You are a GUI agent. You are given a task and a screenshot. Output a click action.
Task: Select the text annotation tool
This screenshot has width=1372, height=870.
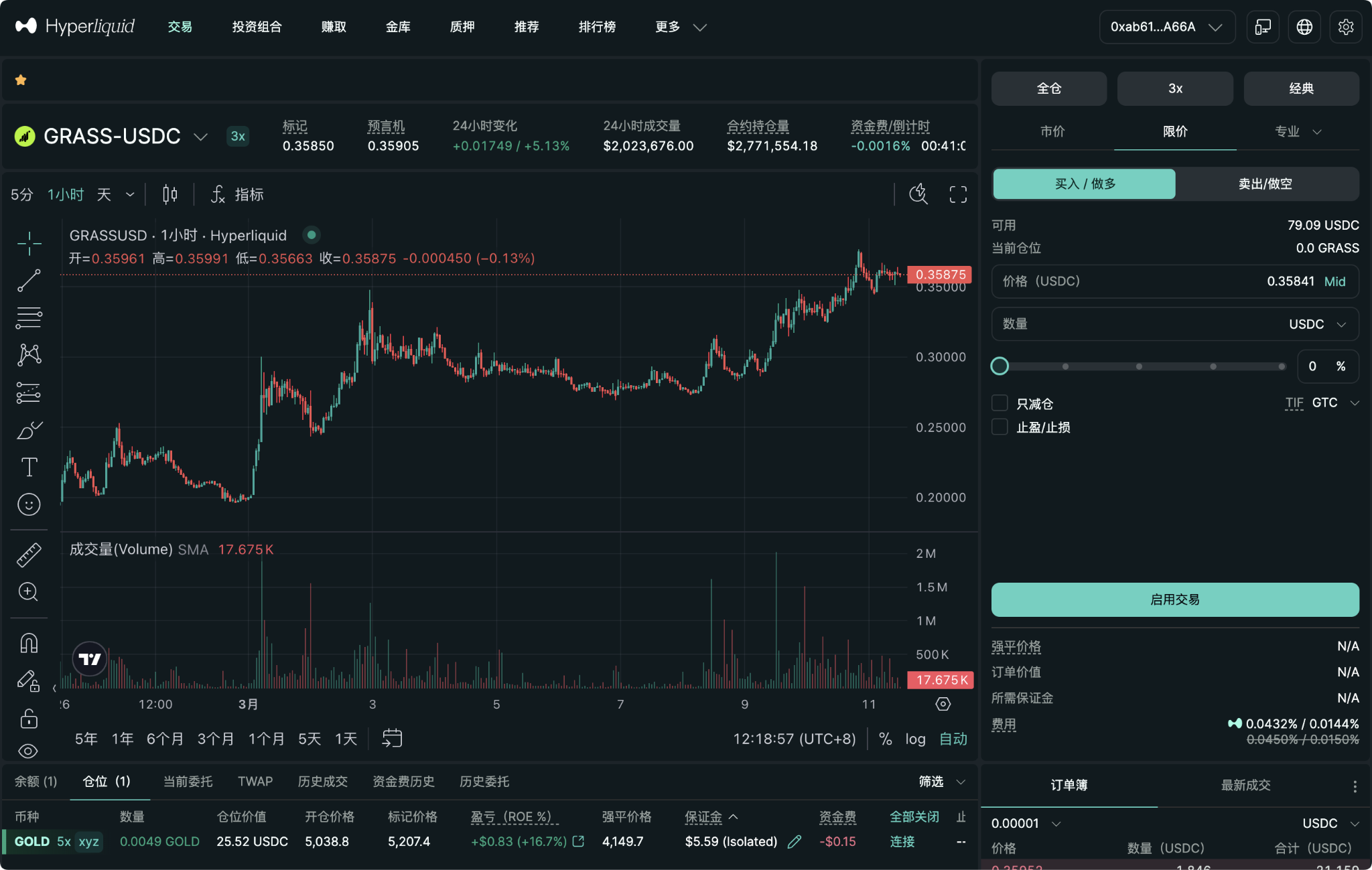[29, 467]
